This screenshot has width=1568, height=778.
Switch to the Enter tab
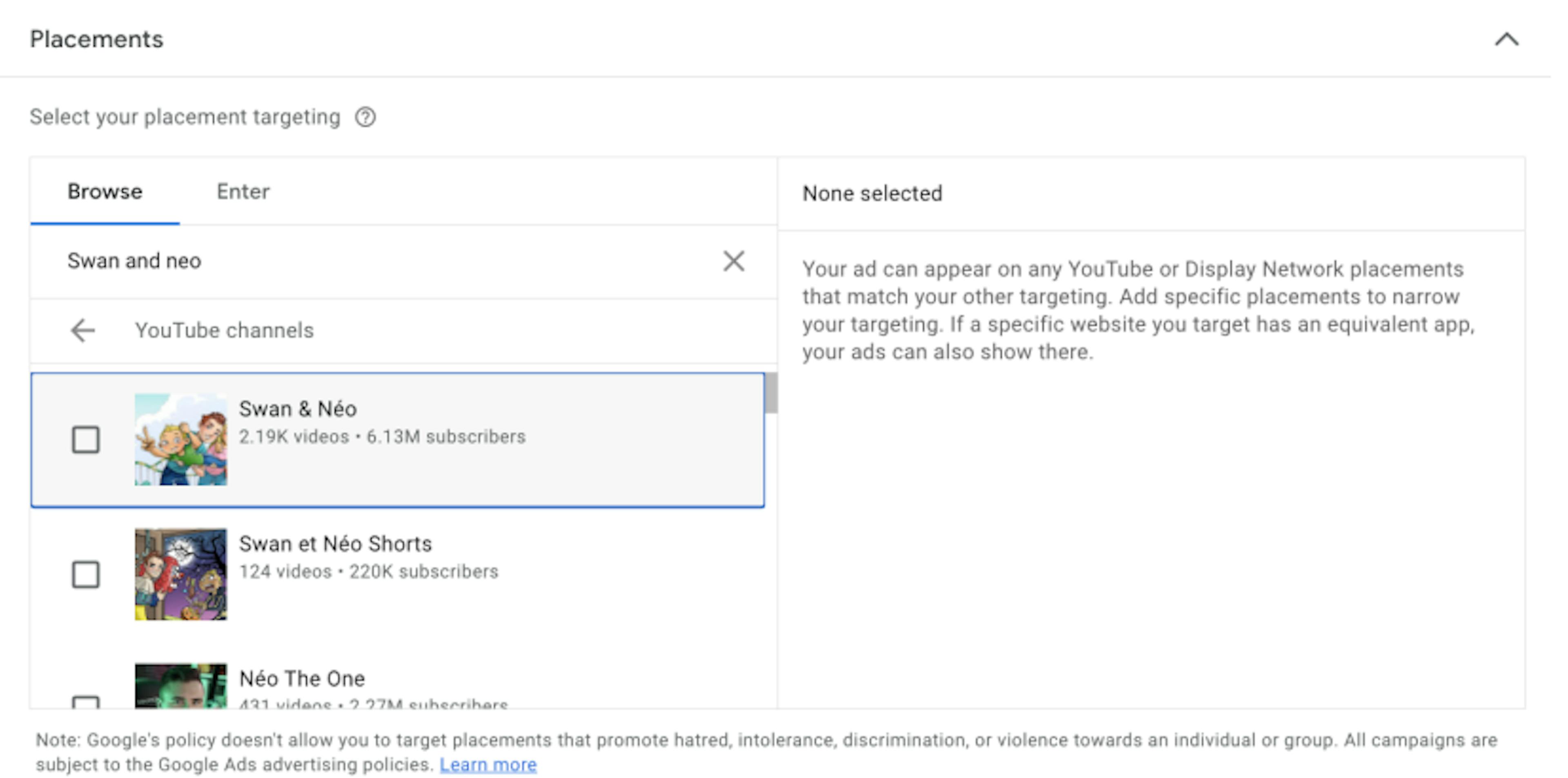point(243,191)
